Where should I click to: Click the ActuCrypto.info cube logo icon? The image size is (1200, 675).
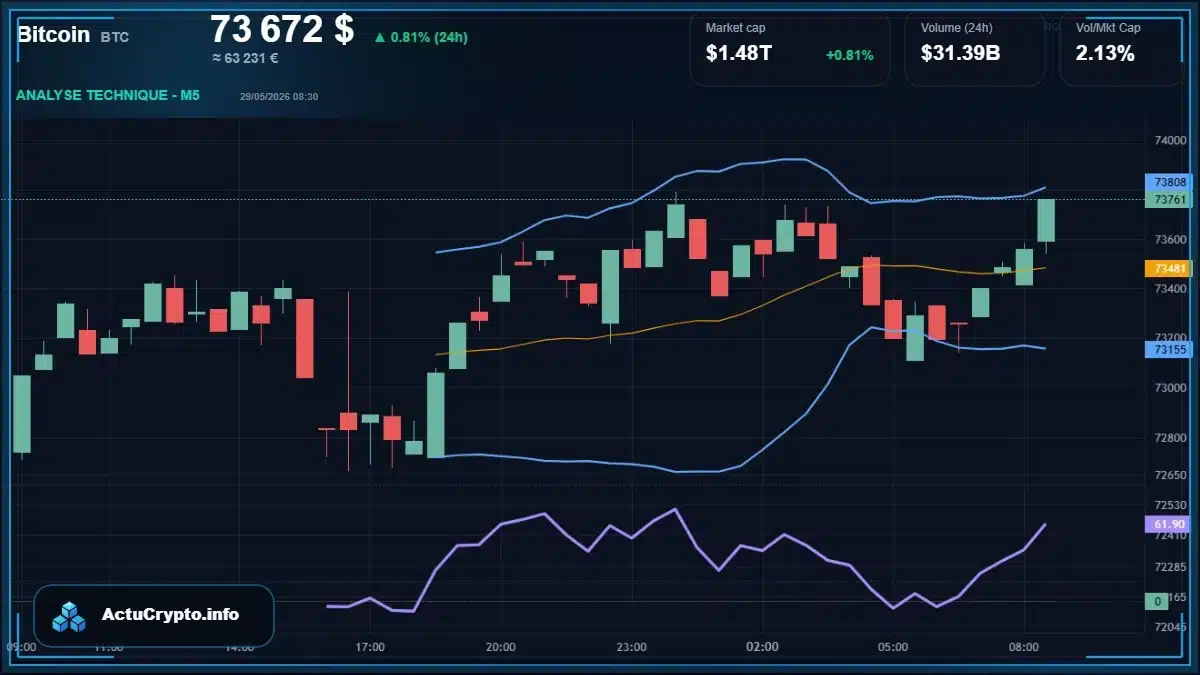[69, 616]
